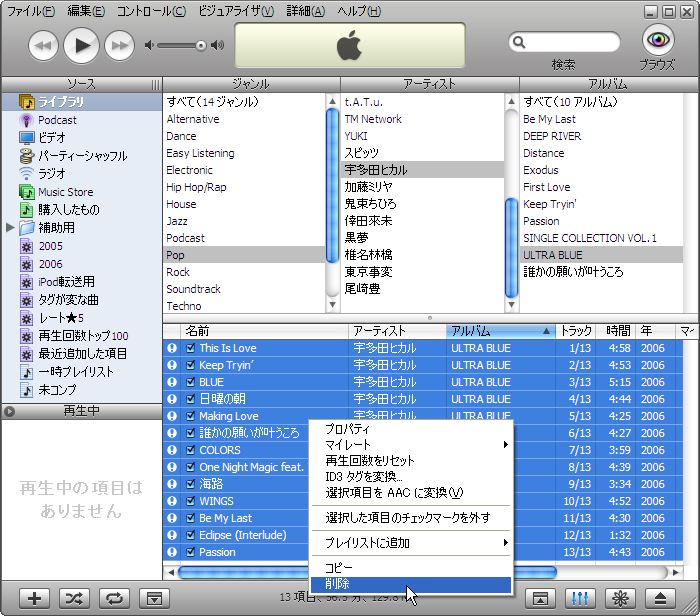
Task: Click genre list scroll-down arrow
Action: pos(332,305)
